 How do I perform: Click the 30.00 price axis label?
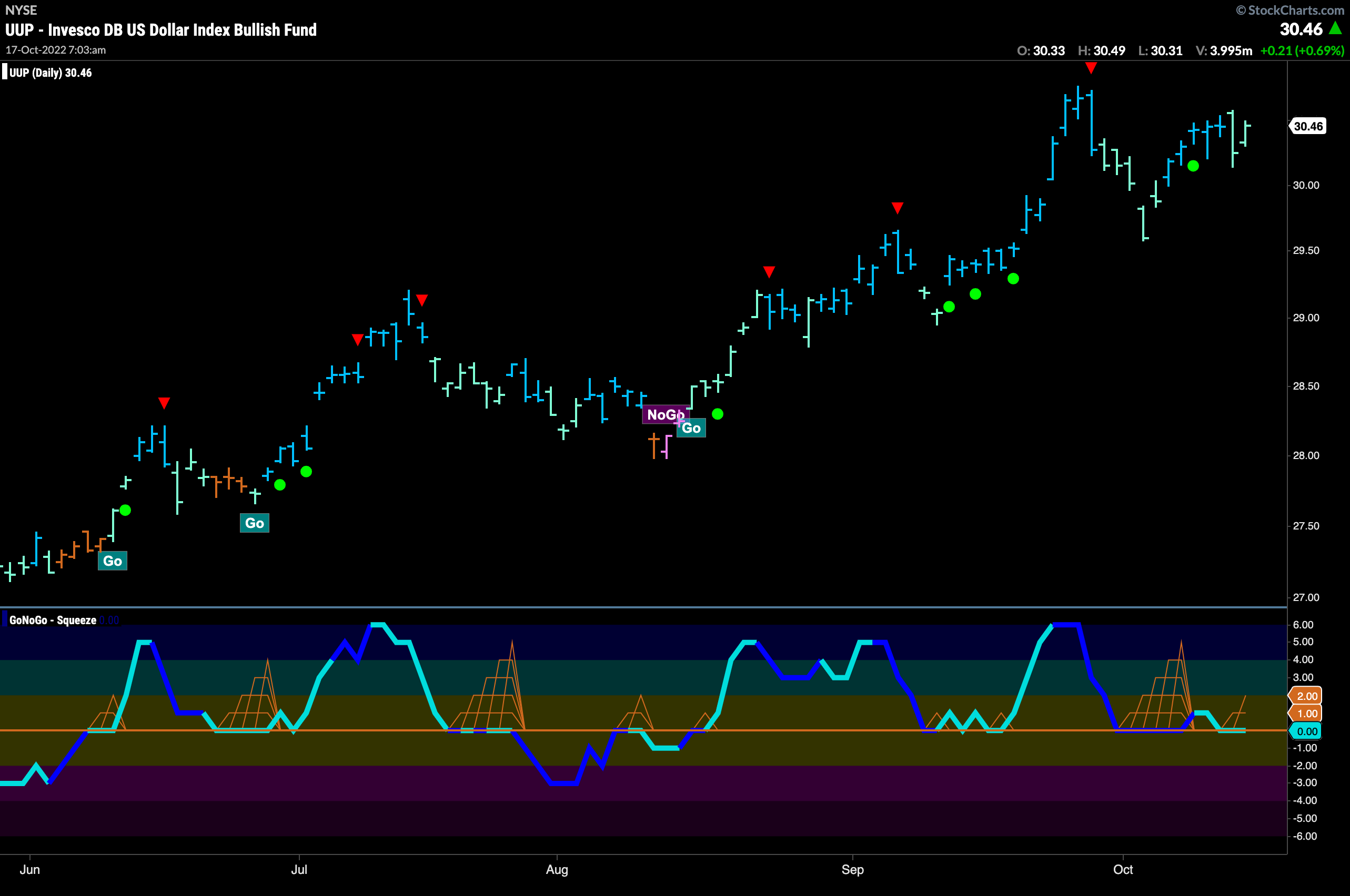pos(1306,185)
